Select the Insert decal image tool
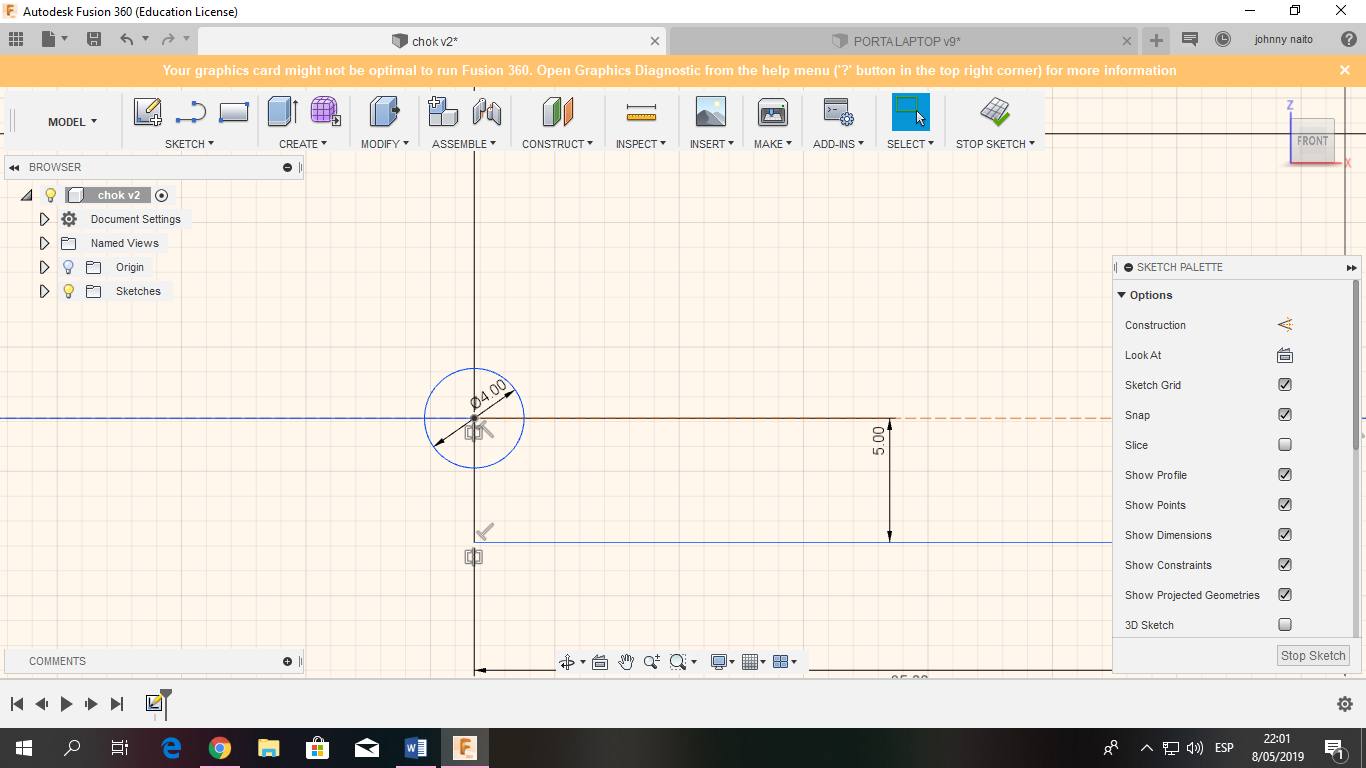The width and height of the screenshot is (1366, 768). (x=711, y=112)
